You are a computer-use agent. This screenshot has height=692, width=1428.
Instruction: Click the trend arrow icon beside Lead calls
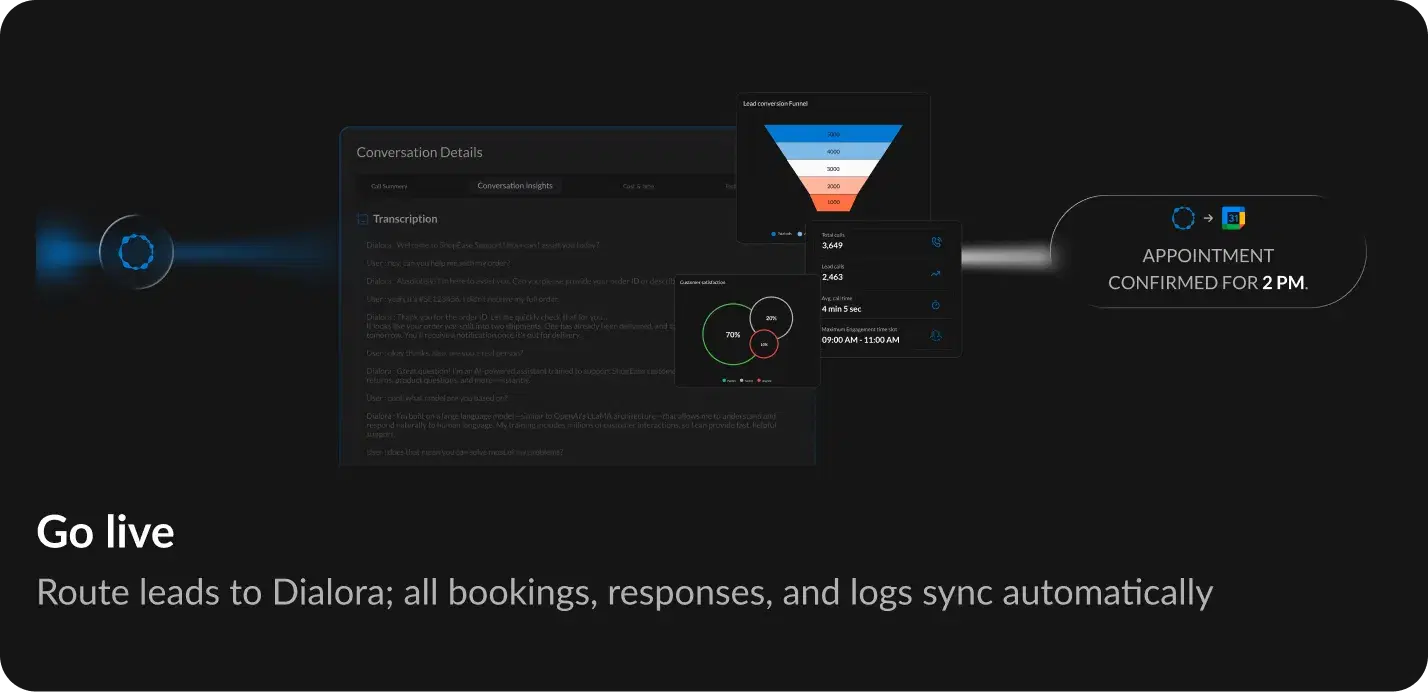[x=936, y=273]
